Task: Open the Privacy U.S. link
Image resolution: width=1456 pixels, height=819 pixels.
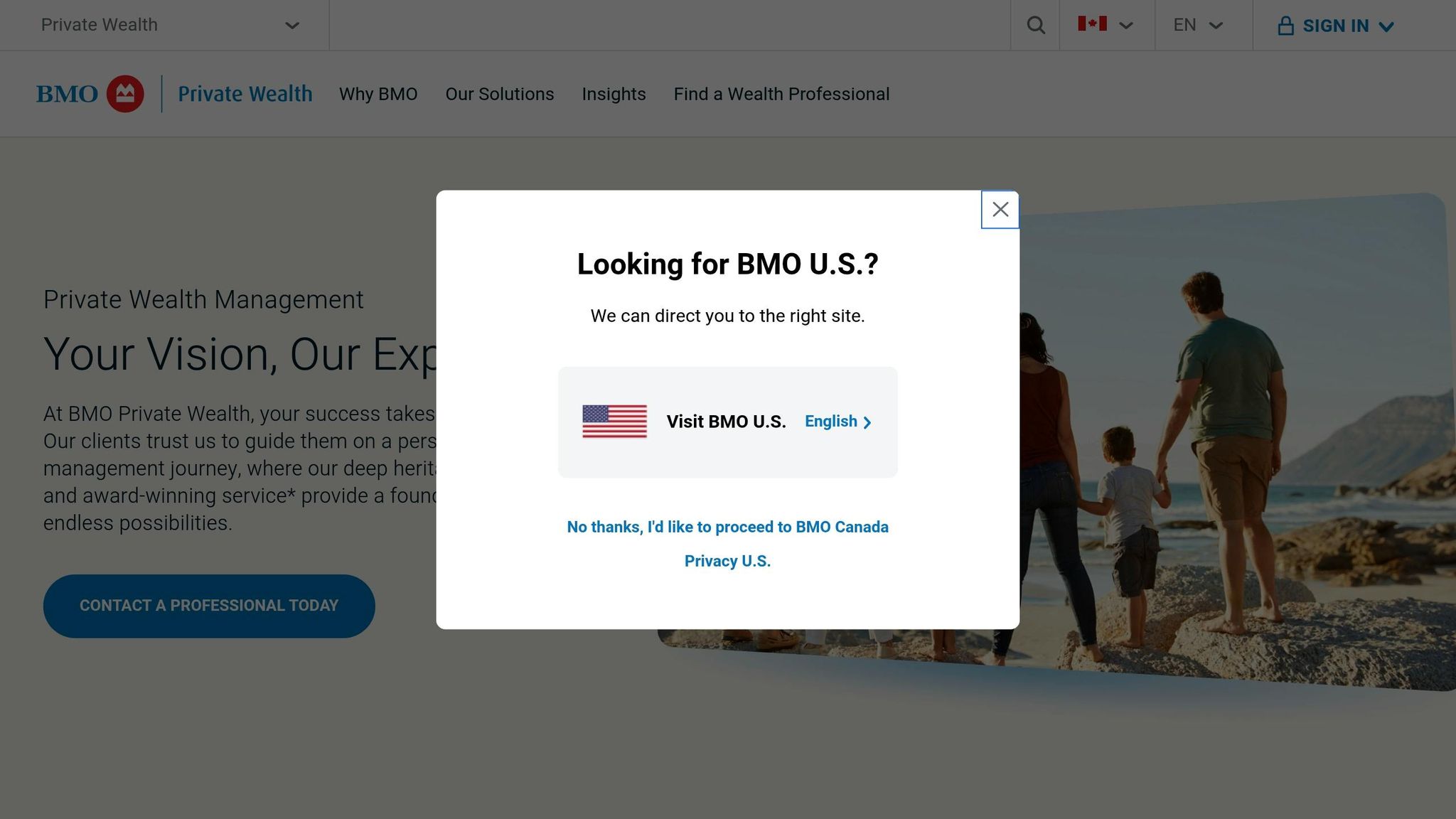Action: click(727, 561)
